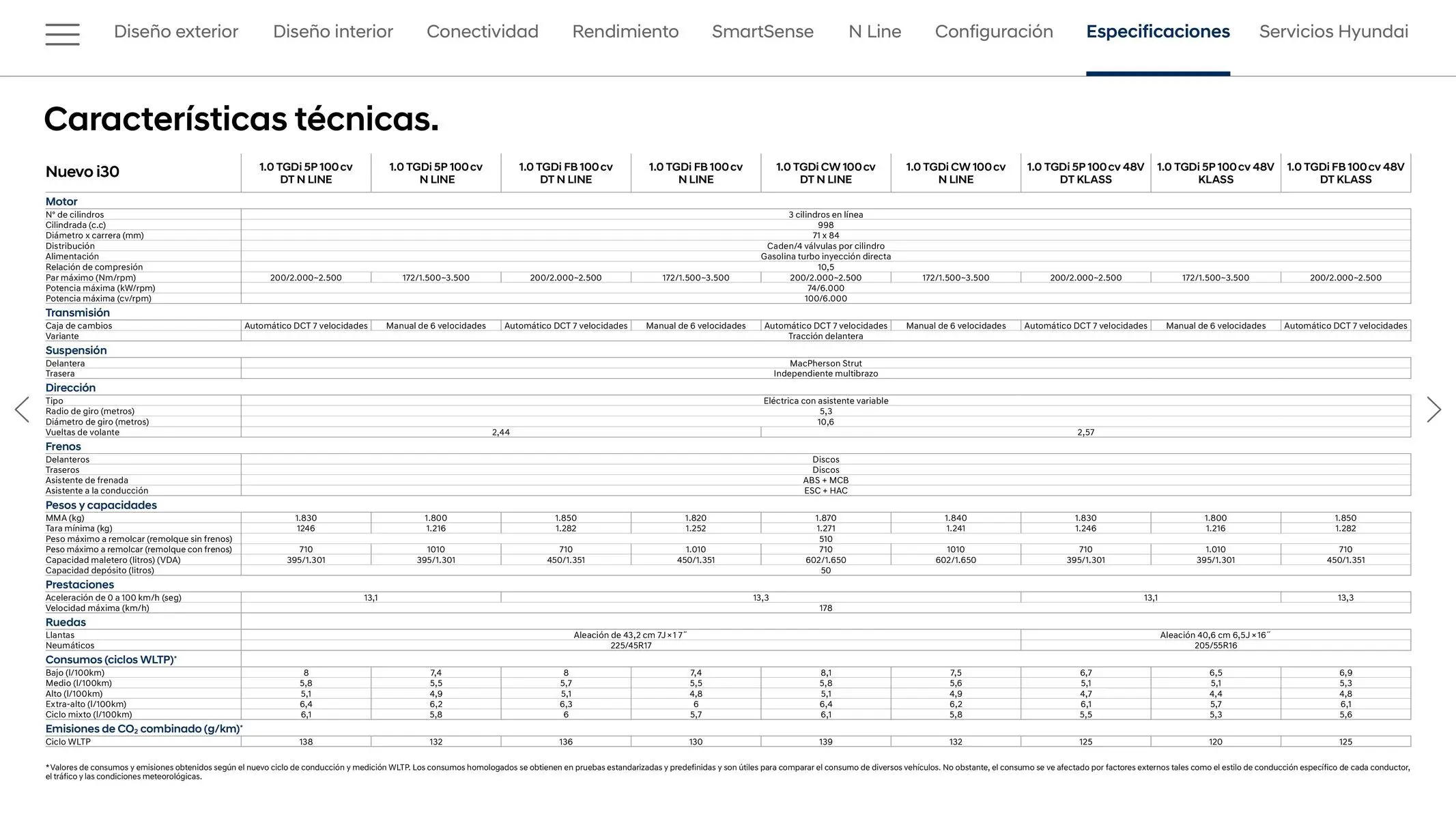Click 1.0 TGDi FB 100cv 48V DT KLASS header
The width and height of the screenshot is (1456, 819).
coord(1345,173)
